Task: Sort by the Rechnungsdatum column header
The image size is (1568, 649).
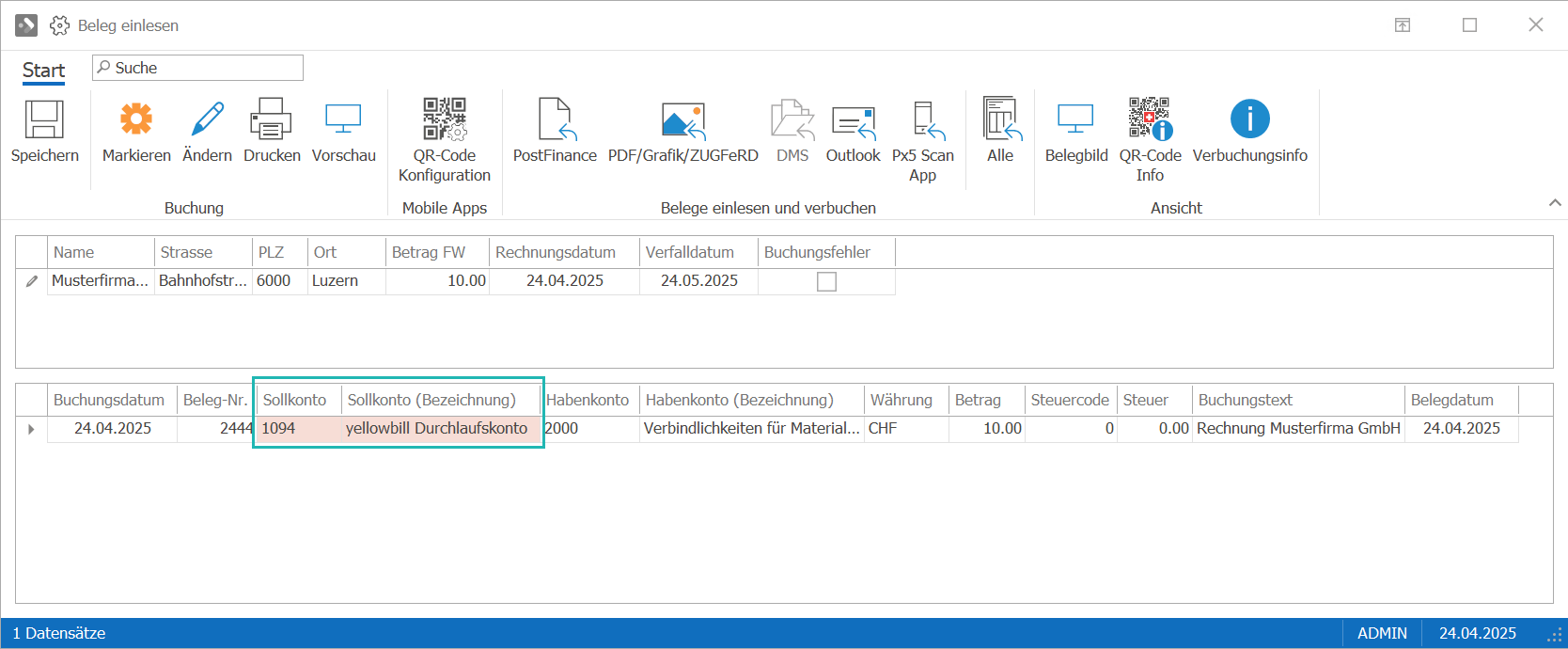Action: [x=564, y=252]
